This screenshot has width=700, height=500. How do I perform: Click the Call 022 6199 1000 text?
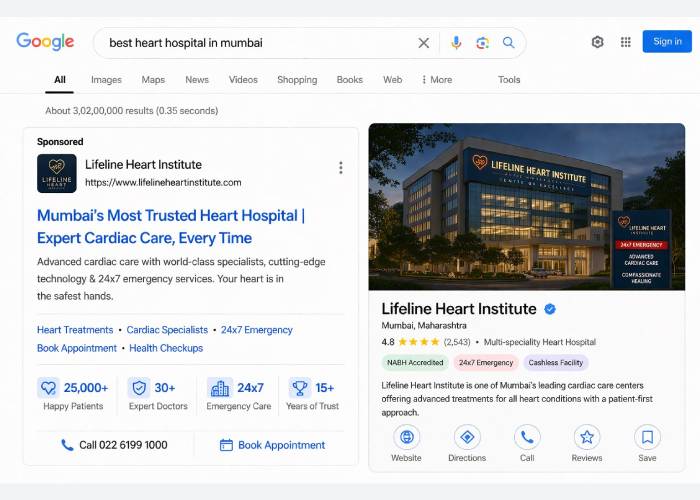[123, 445]
